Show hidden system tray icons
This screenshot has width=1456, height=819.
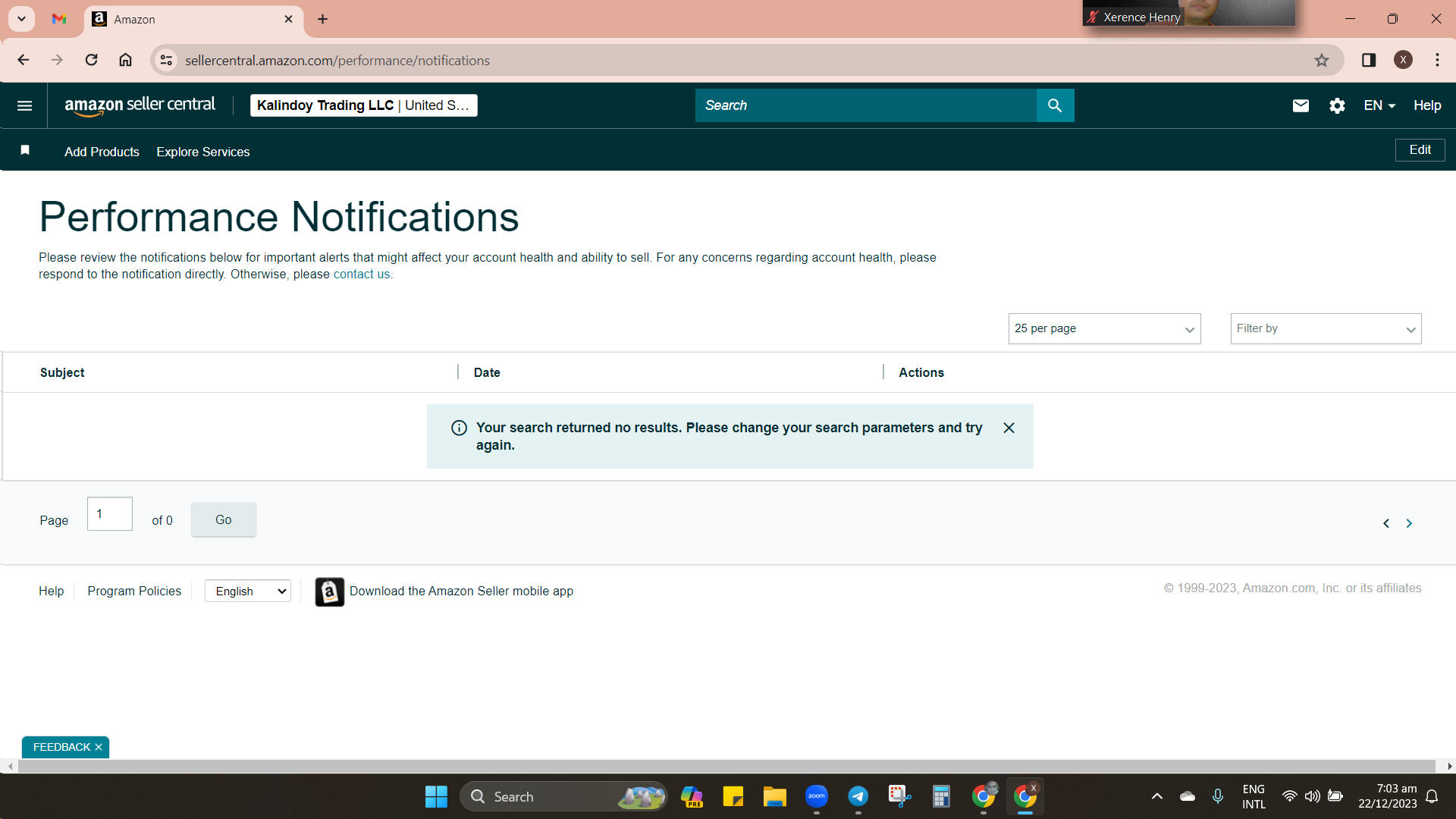(x=1156, y=796)
